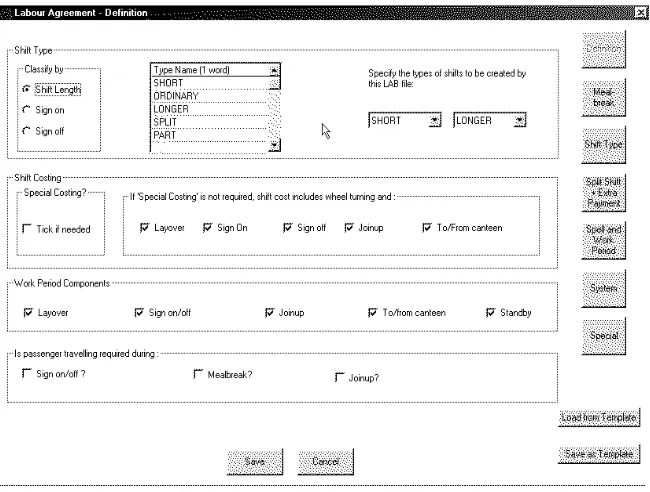Close the Labour Agreement Definition window

click(640, 13)
